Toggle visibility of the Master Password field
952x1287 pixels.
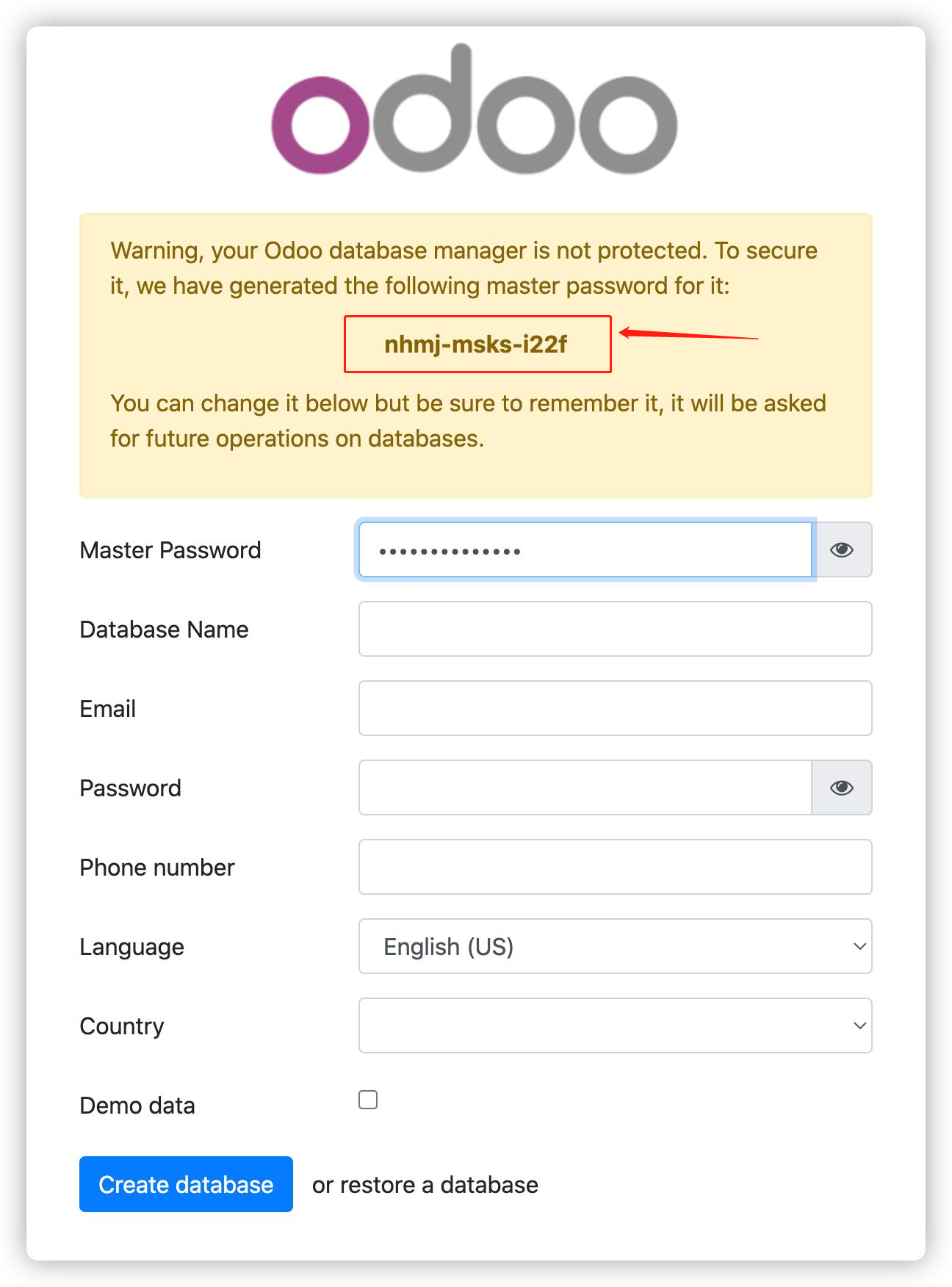[x=843, y=549]
